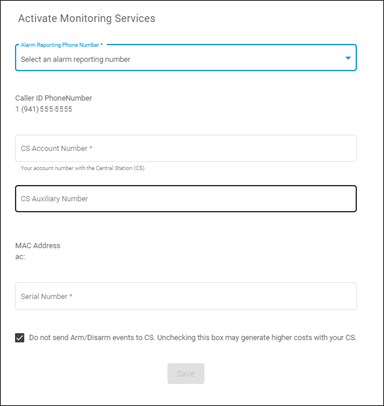Click the 'Select an alarm reporting number' field

pos(186,58)
